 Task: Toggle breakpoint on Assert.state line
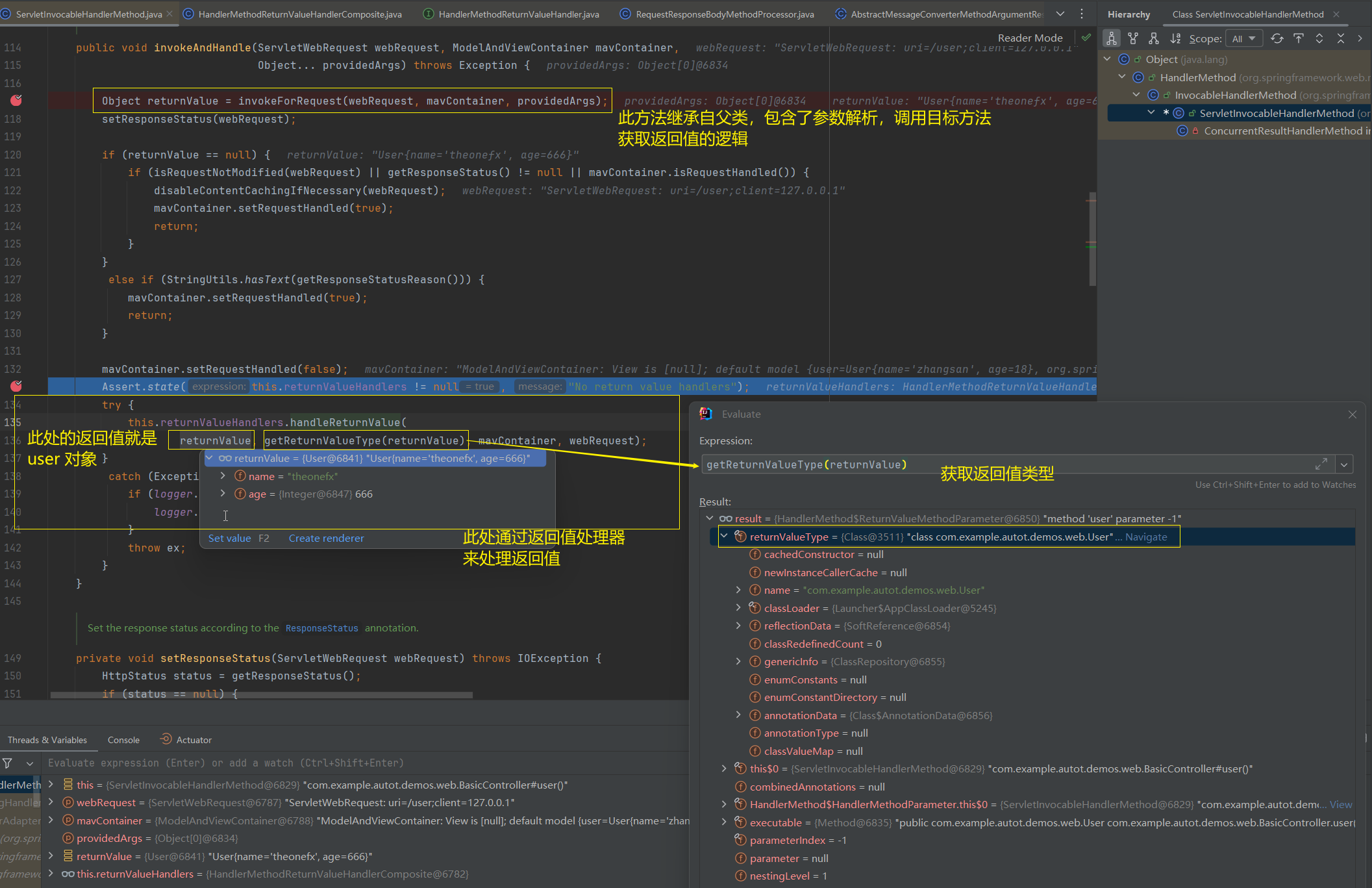(x=16, y=386)
